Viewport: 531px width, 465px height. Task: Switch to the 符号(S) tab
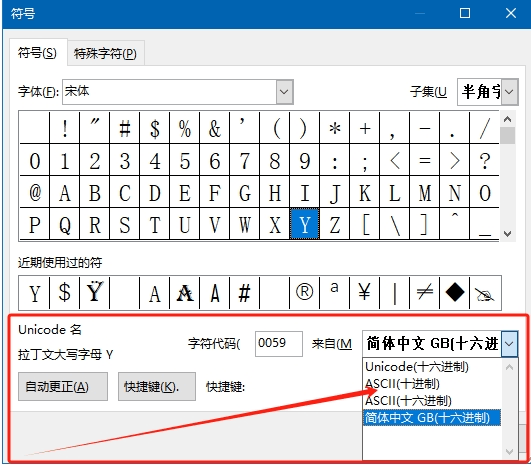coord(37,53)
